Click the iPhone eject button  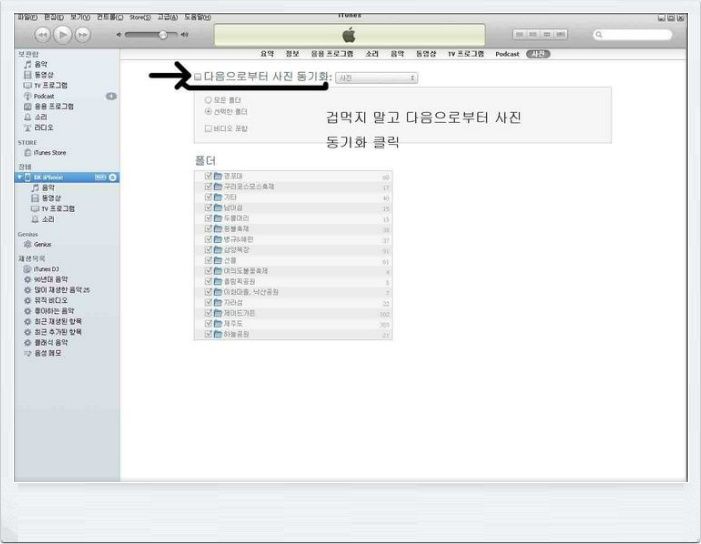tap(113, 177)
